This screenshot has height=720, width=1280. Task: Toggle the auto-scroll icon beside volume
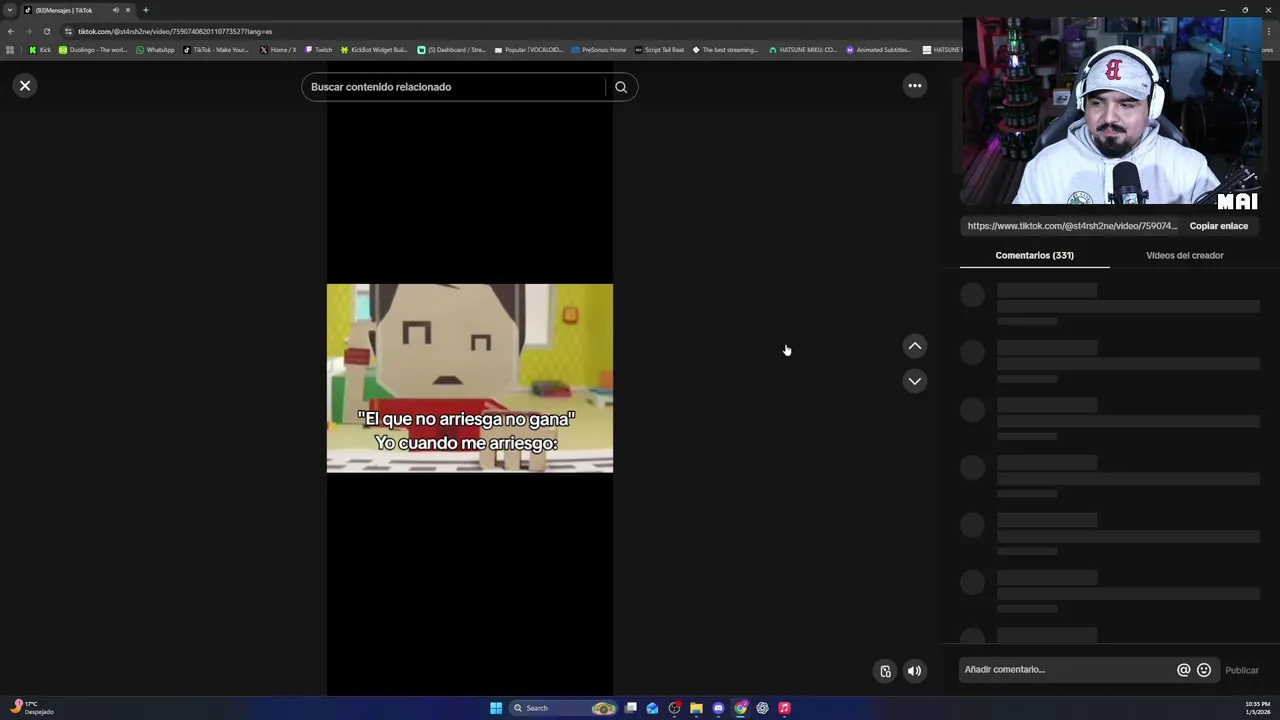point(885,671)
